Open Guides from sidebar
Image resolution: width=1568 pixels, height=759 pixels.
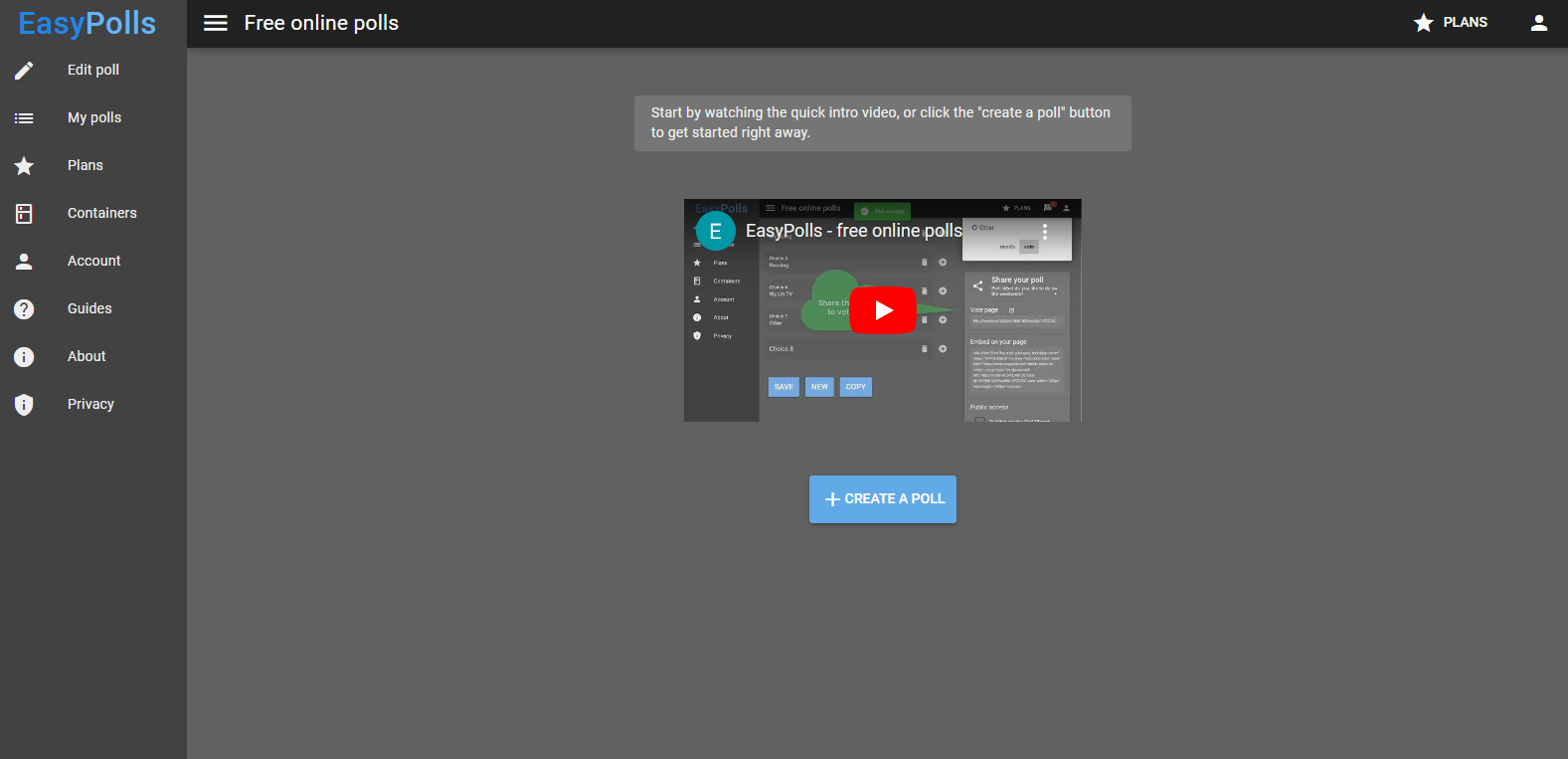coord(93,308)
